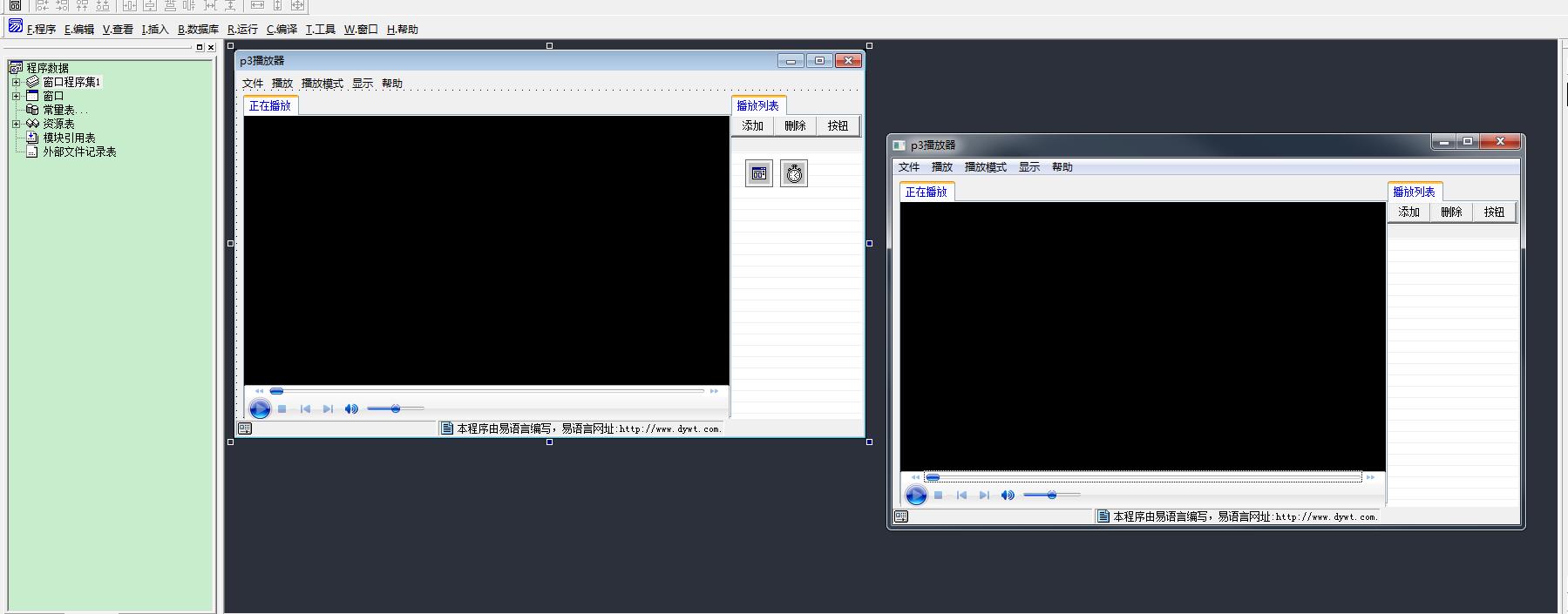Click the stop button in right player window
Viewport: 1568px width, 614px height.
939,495
